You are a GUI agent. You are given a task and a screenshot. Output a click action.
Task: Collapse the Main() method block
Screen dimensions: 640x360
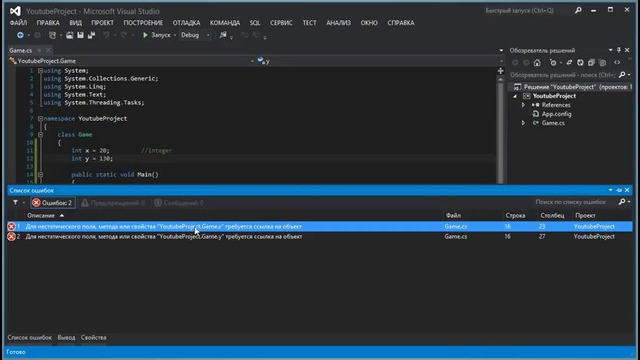tap(40, 174)
